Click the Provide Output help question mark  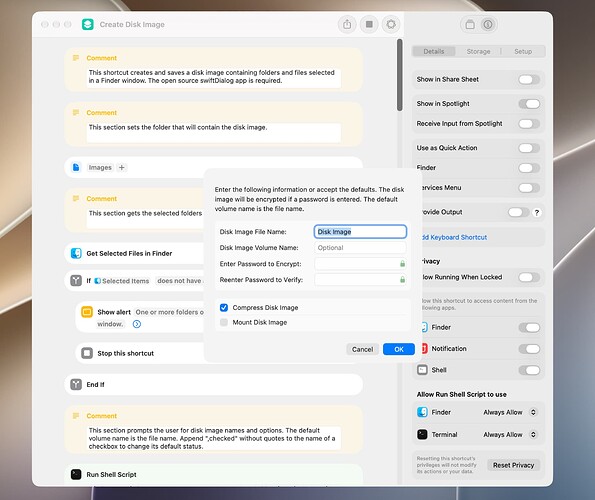point(537,212)
